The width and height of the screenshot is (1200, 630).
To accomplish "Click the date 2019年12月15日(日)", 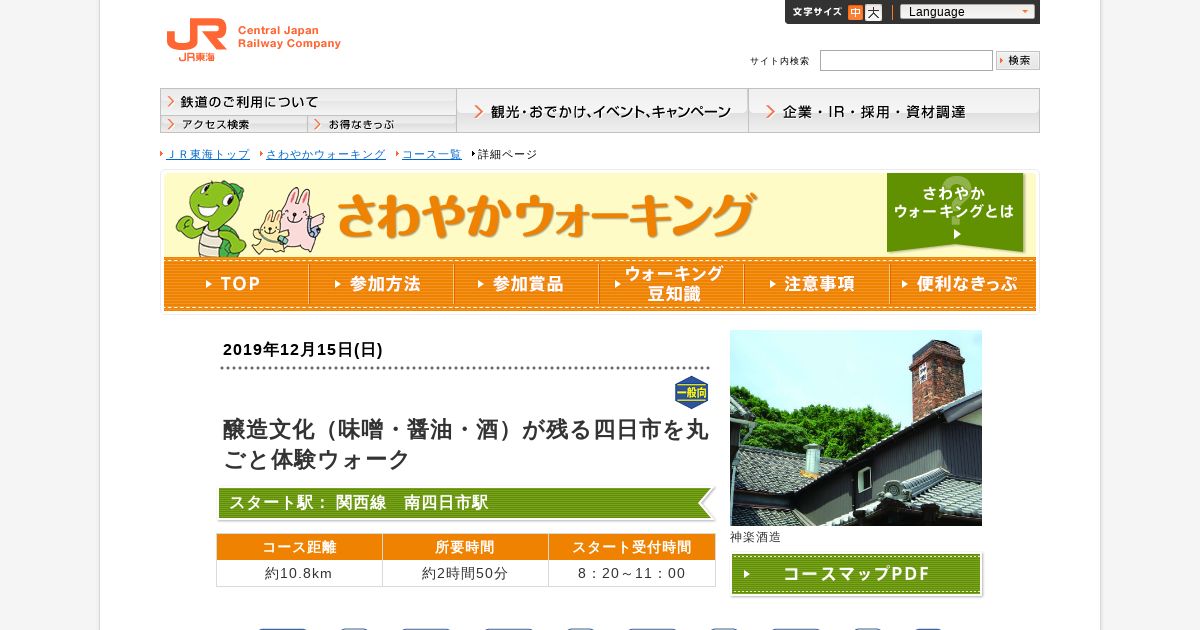I will coord(303,350).
